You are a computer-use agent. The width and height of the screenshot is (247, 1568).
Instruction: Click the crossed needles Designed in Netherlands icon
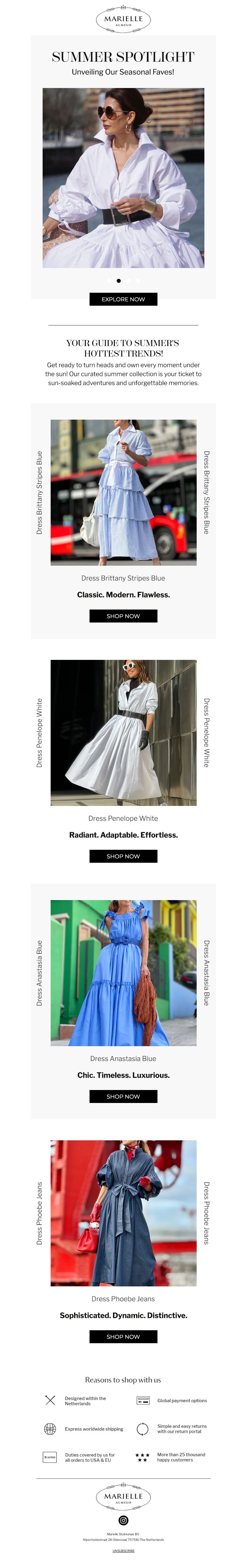(51, 1401)
